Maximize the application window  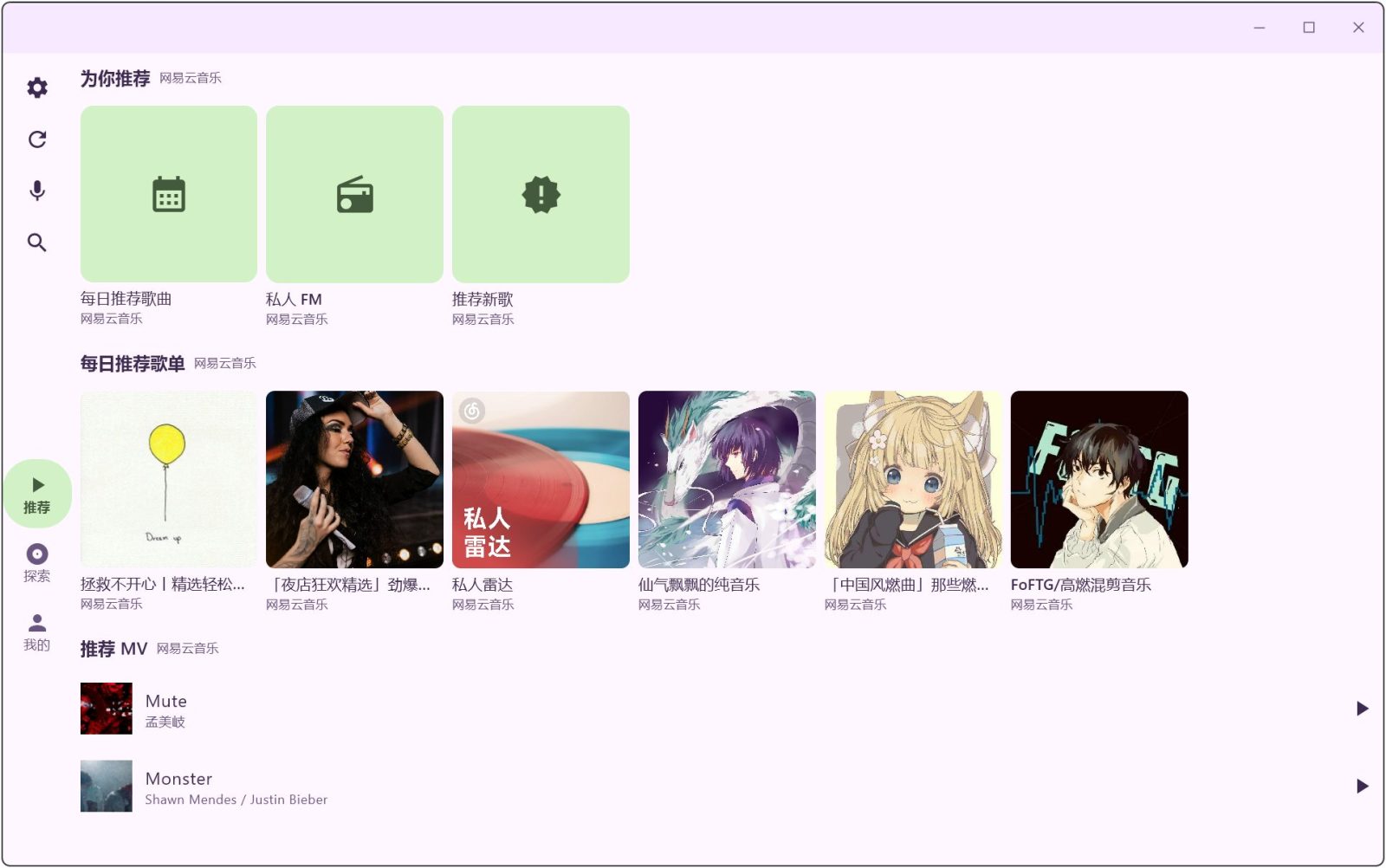pyautogui.click(x=1309, y=28)
